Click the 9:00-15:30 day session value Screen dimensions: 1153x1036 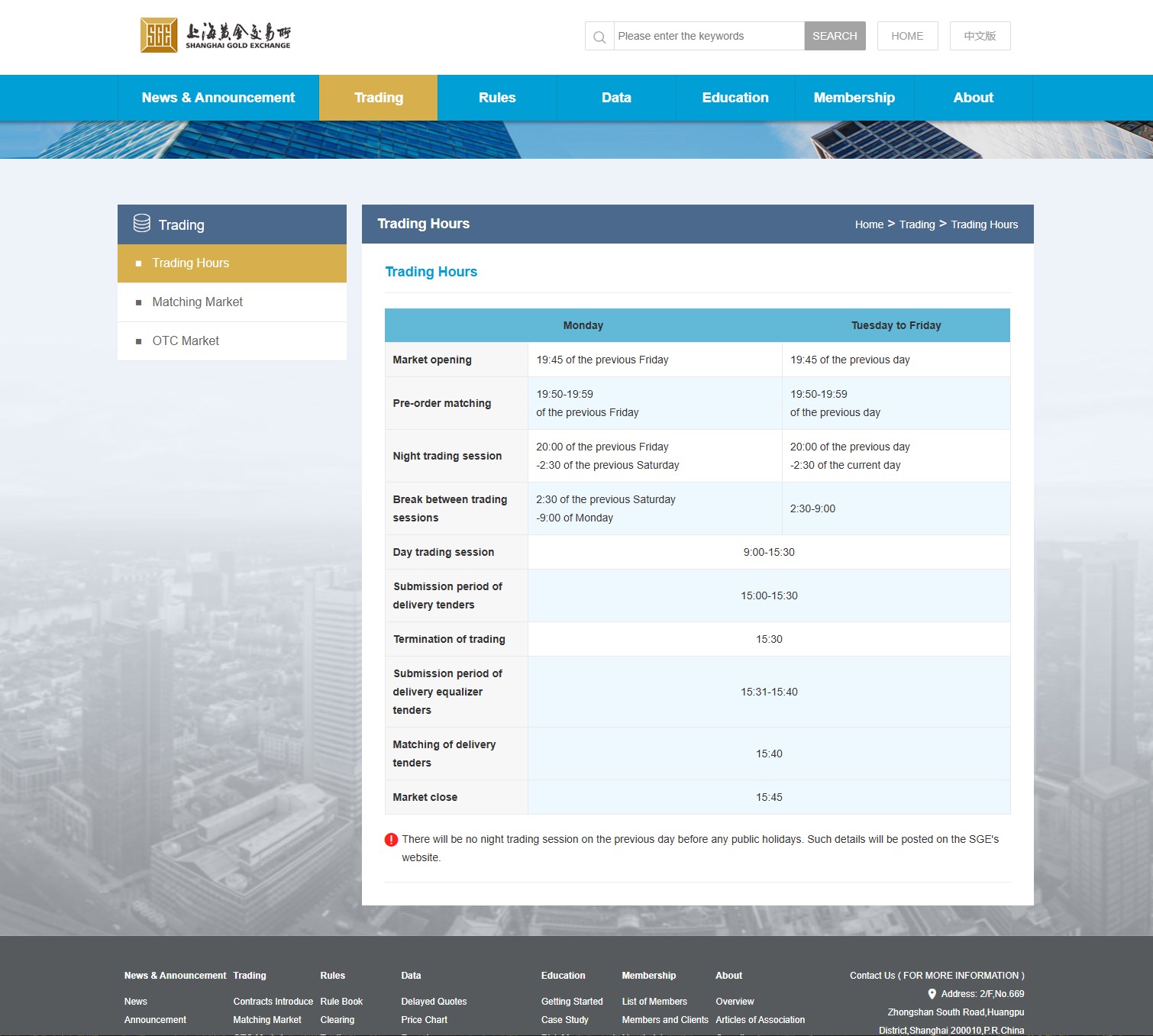click(769, 552)
